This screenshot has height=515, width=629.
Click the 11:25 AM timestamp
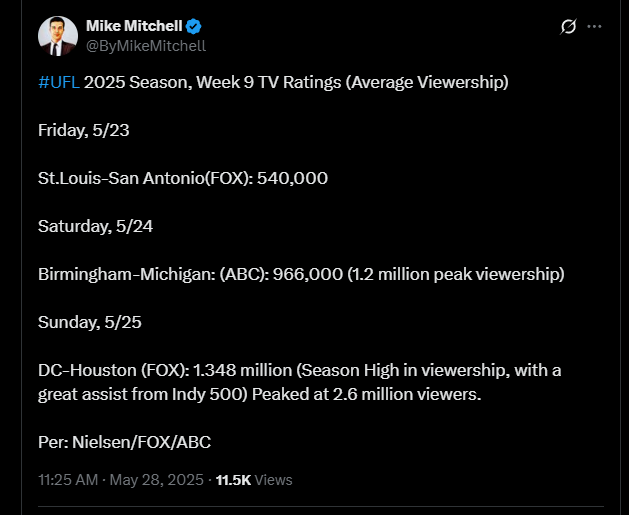click(x=68, y=480)
